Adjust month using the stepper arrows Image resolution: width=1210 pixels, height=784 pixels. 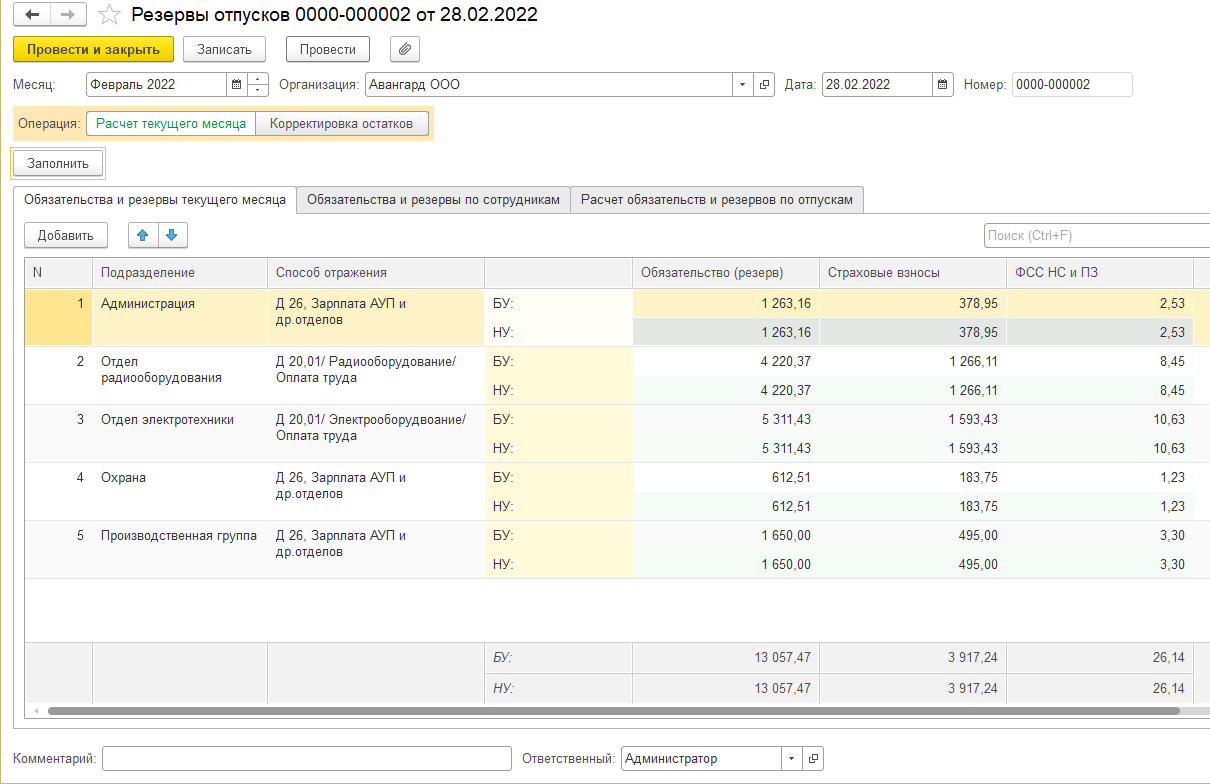[x=259, y=85]
